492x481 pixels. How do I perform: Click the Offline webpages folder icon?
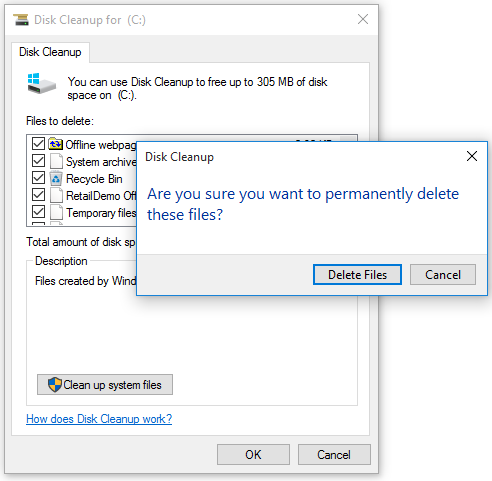(55, 144)
